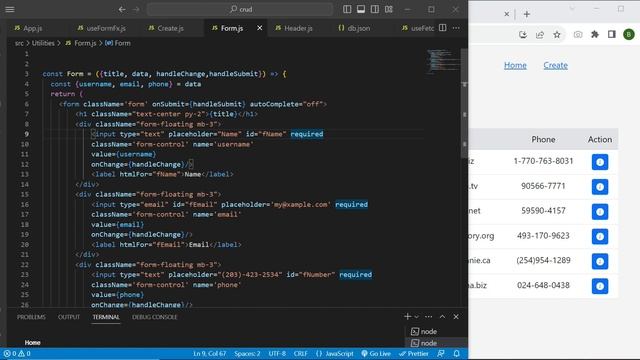This screenshot has width=640, height=360.
Task: Select Utilities in the breadcrumb
Action: (43, 43)
